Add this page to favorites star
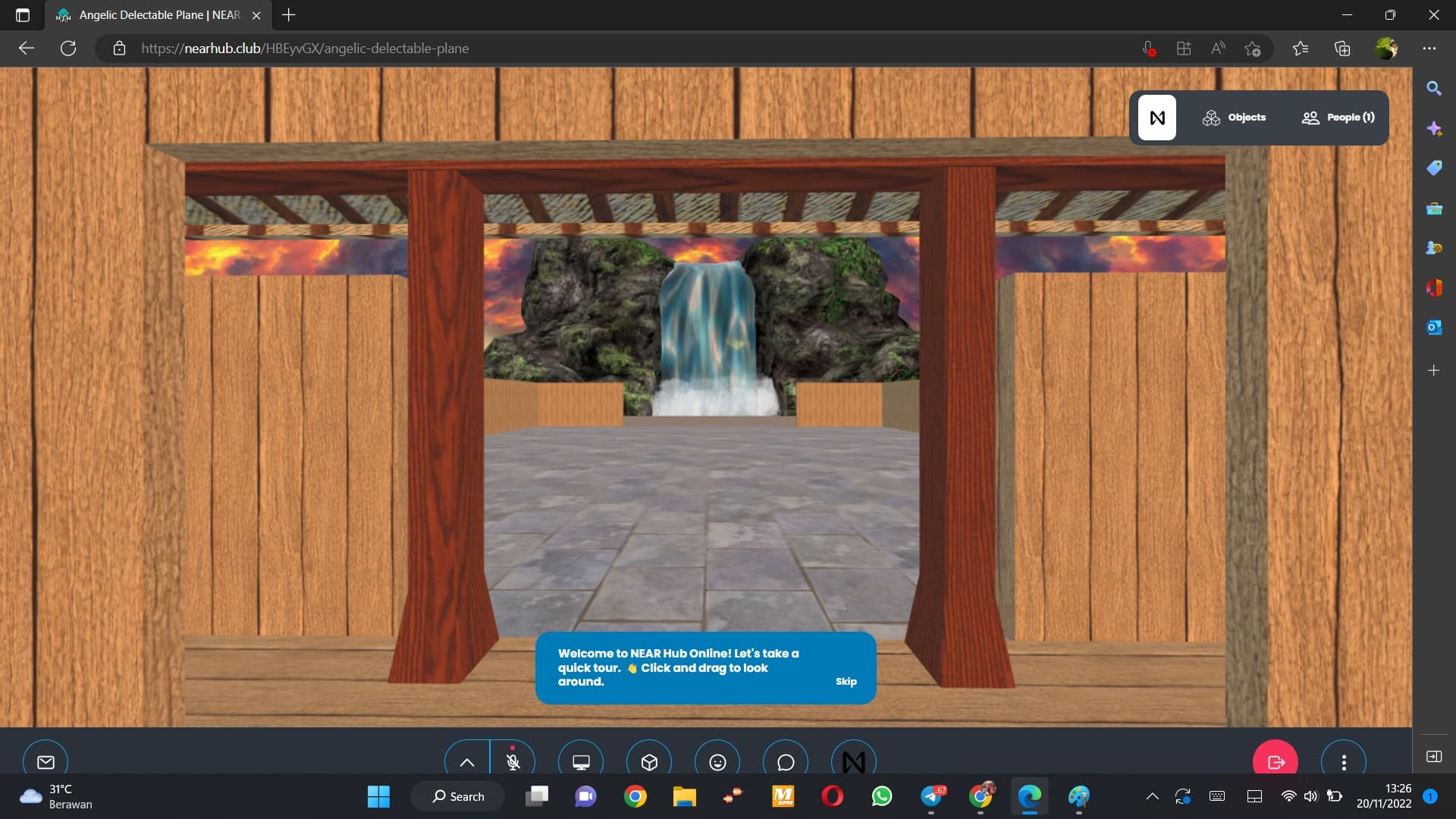 coord(1253,49)
